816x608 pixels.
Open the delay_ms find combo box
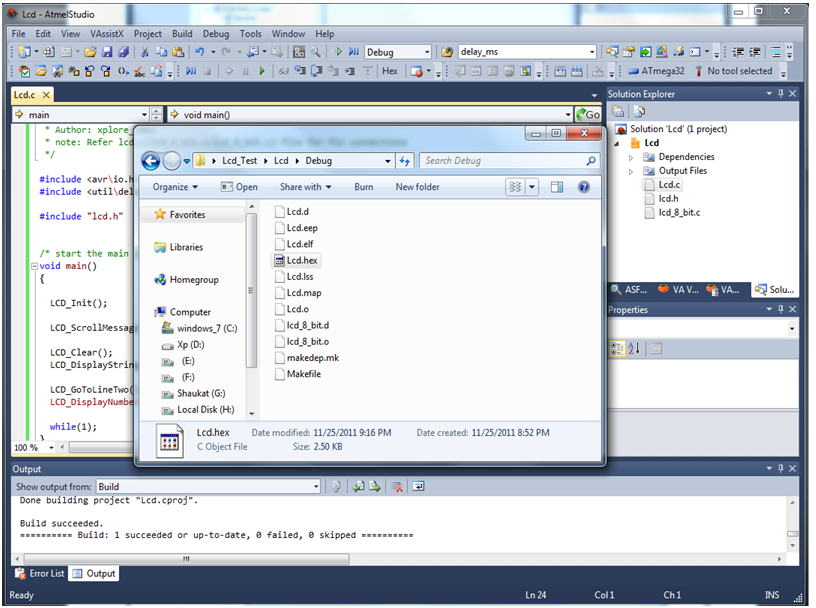pyautogui.click(x=592, y=52)
